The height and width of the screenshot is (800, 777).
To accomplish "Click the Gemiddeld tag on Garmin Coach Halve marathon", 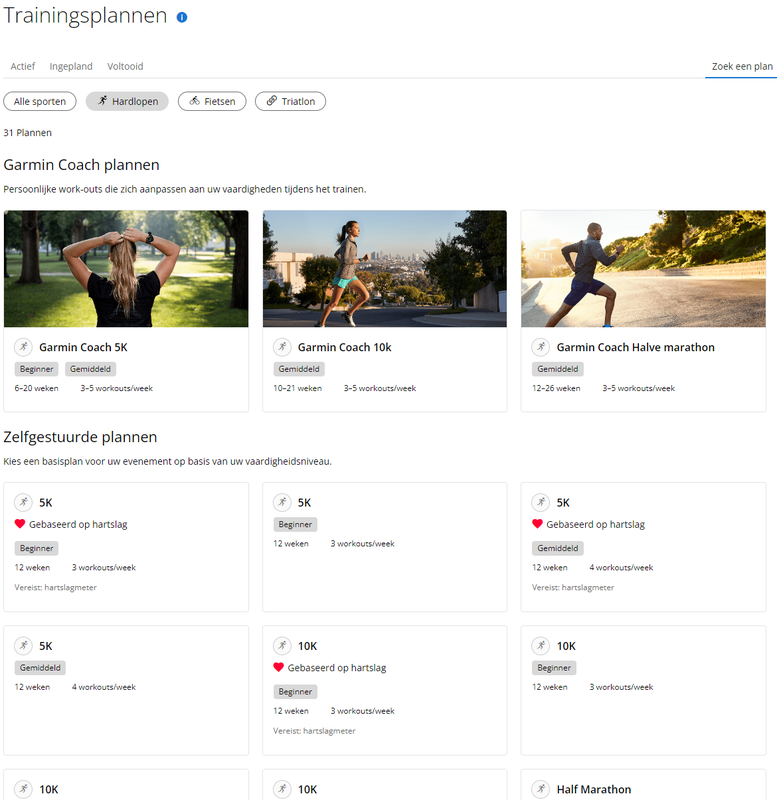I will click(x=557, y=369).
